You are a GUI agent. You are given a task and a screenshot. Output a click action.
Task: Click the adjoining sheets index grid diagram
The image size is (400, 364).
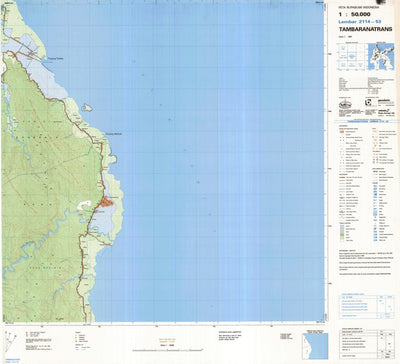[351, 57]
